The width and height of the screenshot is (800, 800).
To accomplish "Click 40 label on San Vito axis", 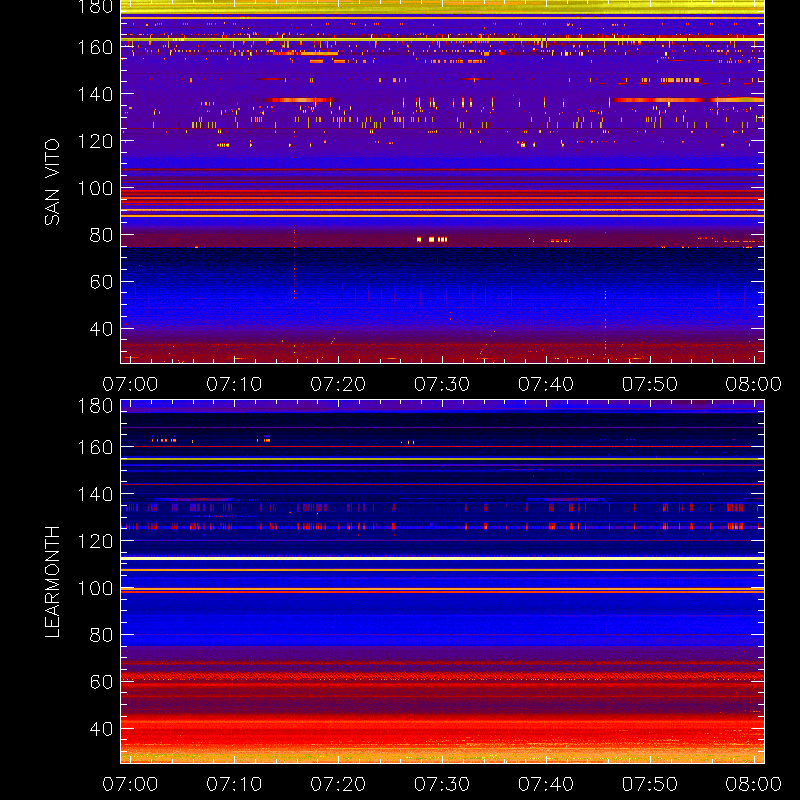I will click(101, 329).
